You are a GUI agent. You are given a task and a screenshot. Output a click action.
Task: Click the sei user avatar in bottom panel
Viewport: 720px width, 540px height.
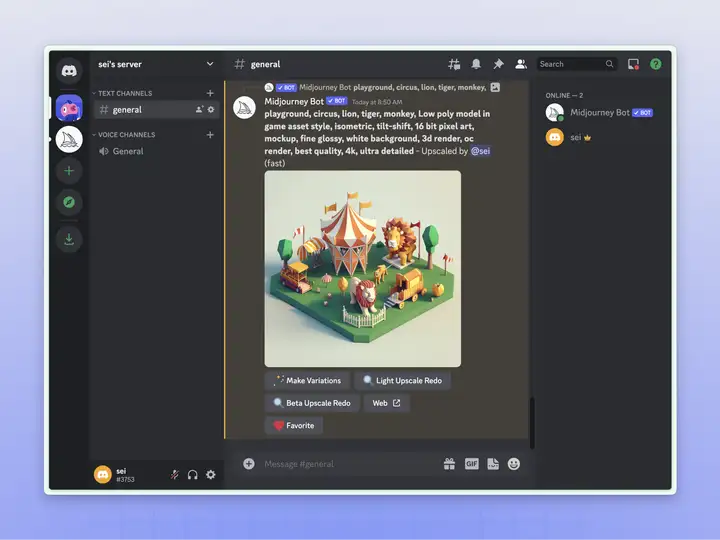point(103,474)
